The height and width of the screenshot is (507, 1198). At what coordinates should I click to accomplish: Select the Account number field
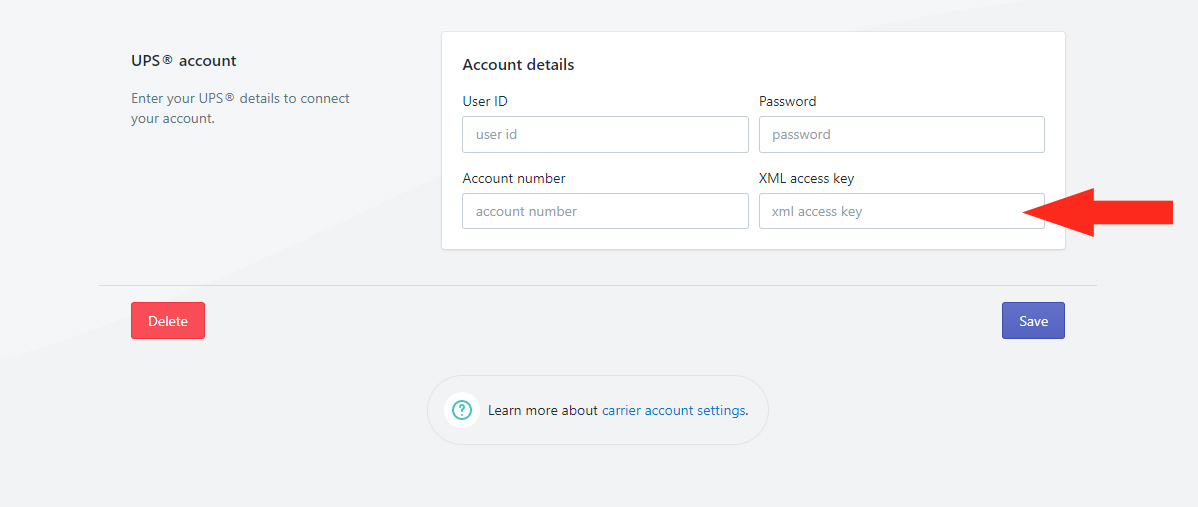(605, 211)
